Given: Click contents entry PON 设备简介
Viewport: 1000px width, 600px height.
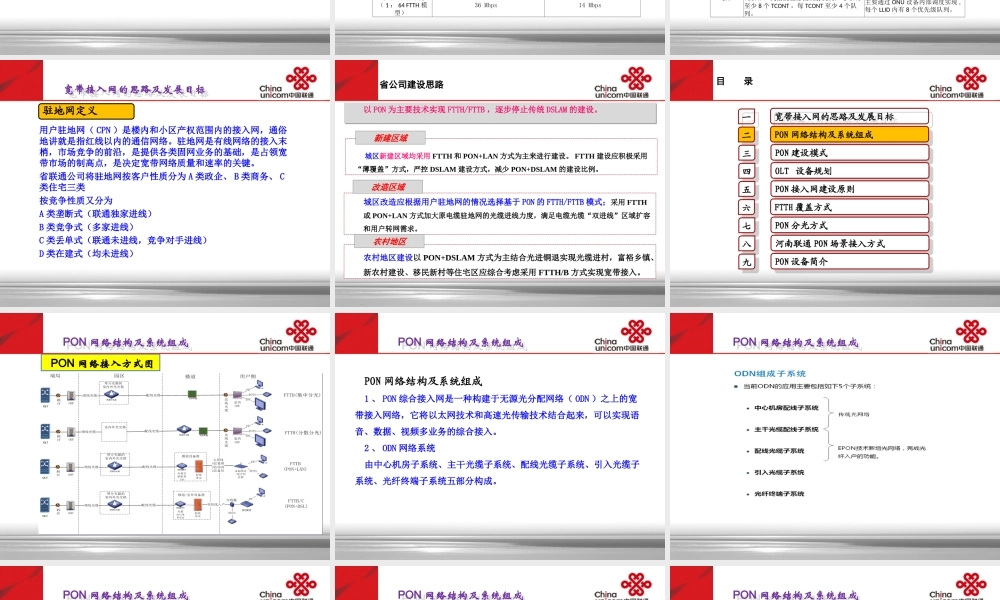Looking at the screenshot, I should (848, 262).
